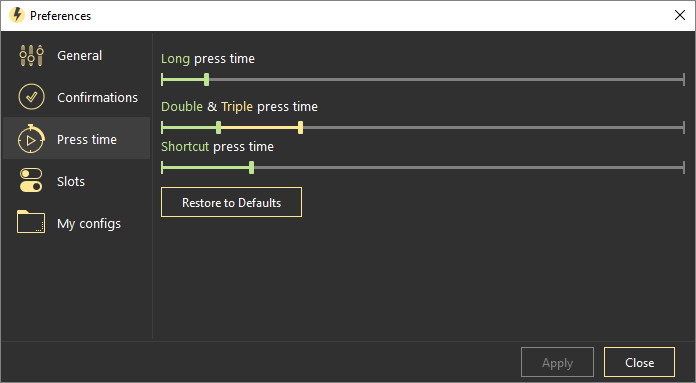Click the Slots toggle switches icon
Image resolution: width=696 pixels, height=383 pixels.
(31, 180)
